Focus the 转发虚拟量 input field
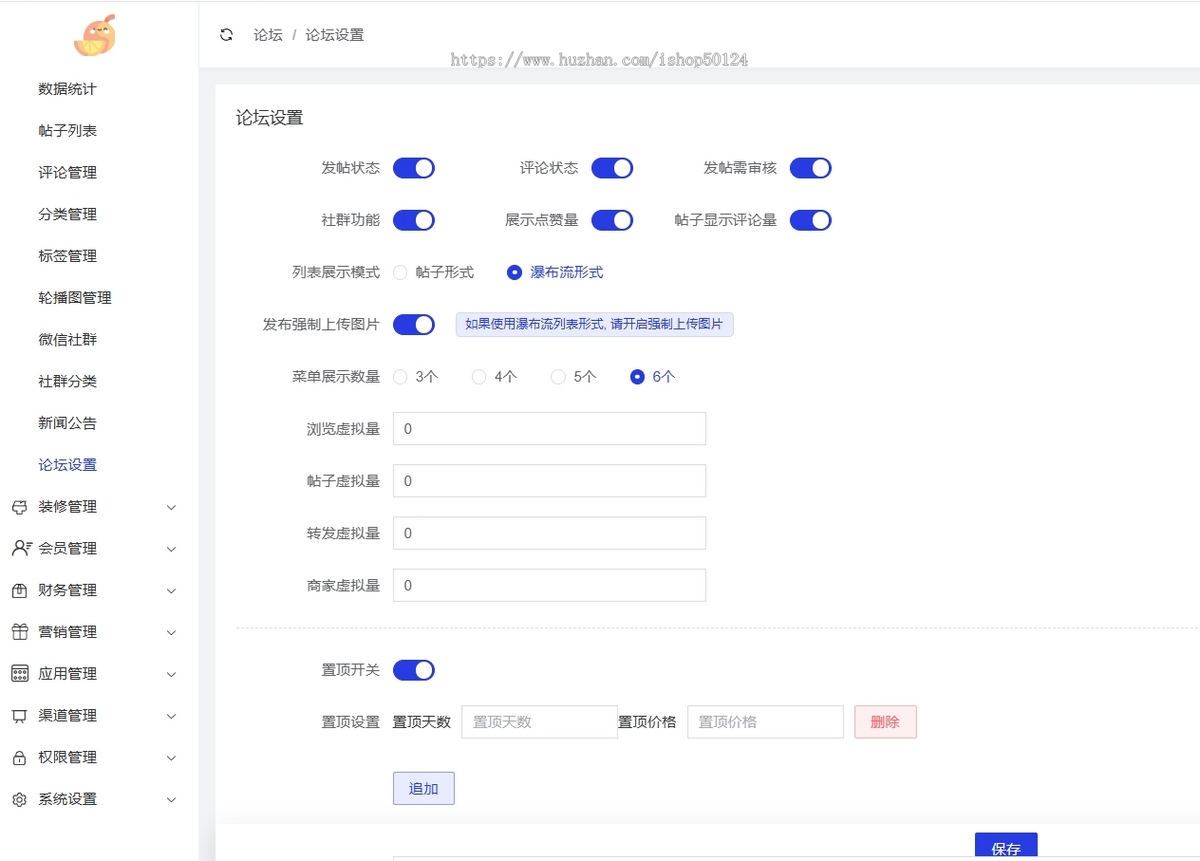 (x=550, y=533)
